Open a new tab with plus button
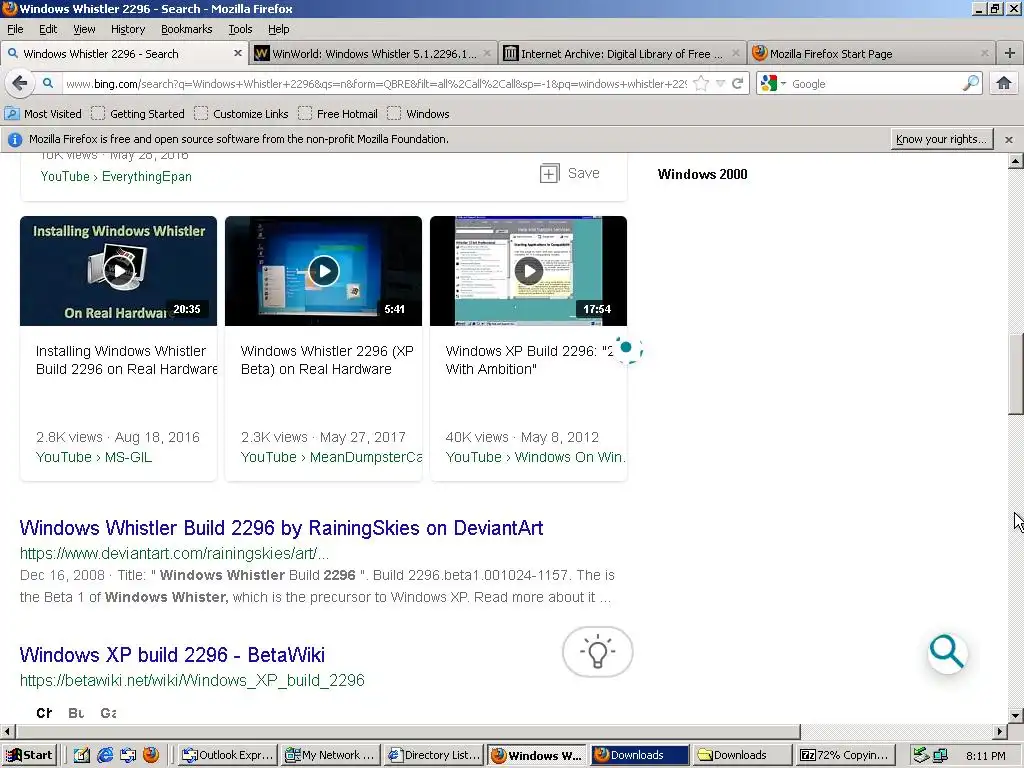Image resolution: width=1024 pixels, height=768 pixels. 1010,54
